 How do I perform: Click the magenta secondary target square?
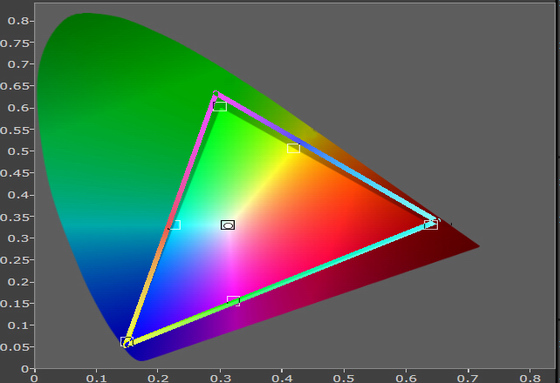click(x=234, y=301)
